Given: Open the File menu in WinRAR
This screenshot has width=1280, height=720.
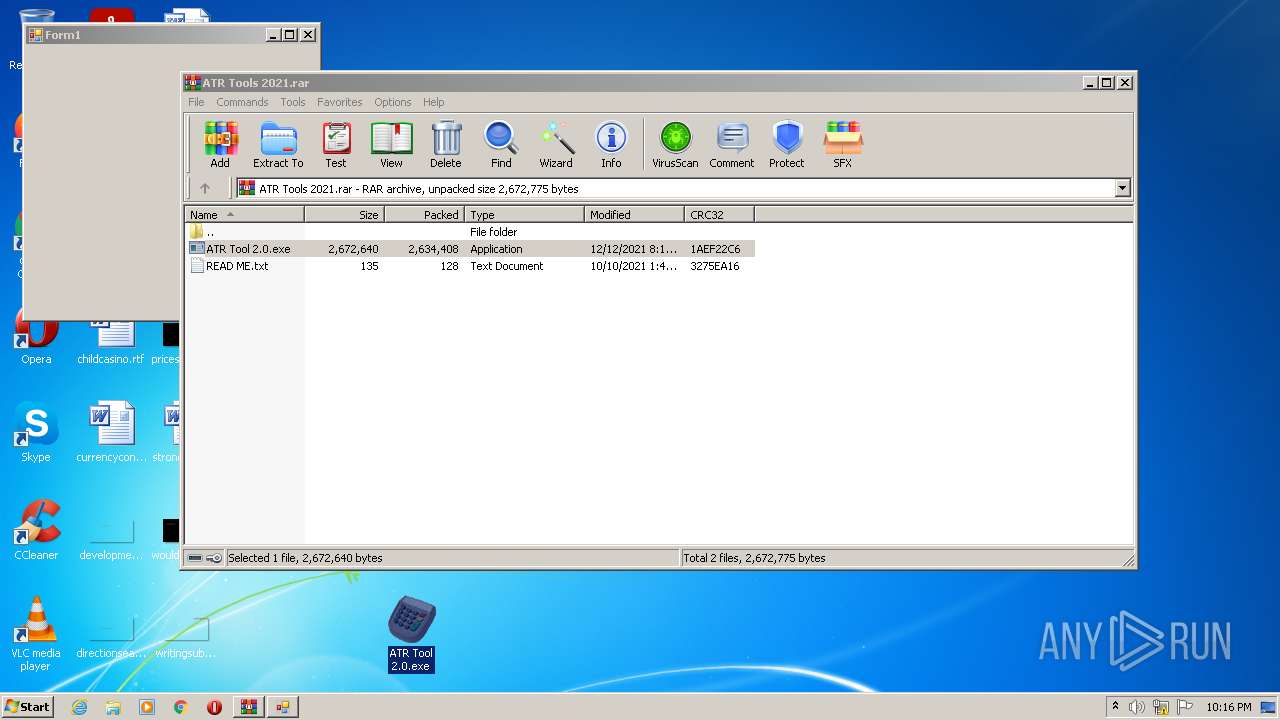Looking at the screenshot, I should [196, 102].
